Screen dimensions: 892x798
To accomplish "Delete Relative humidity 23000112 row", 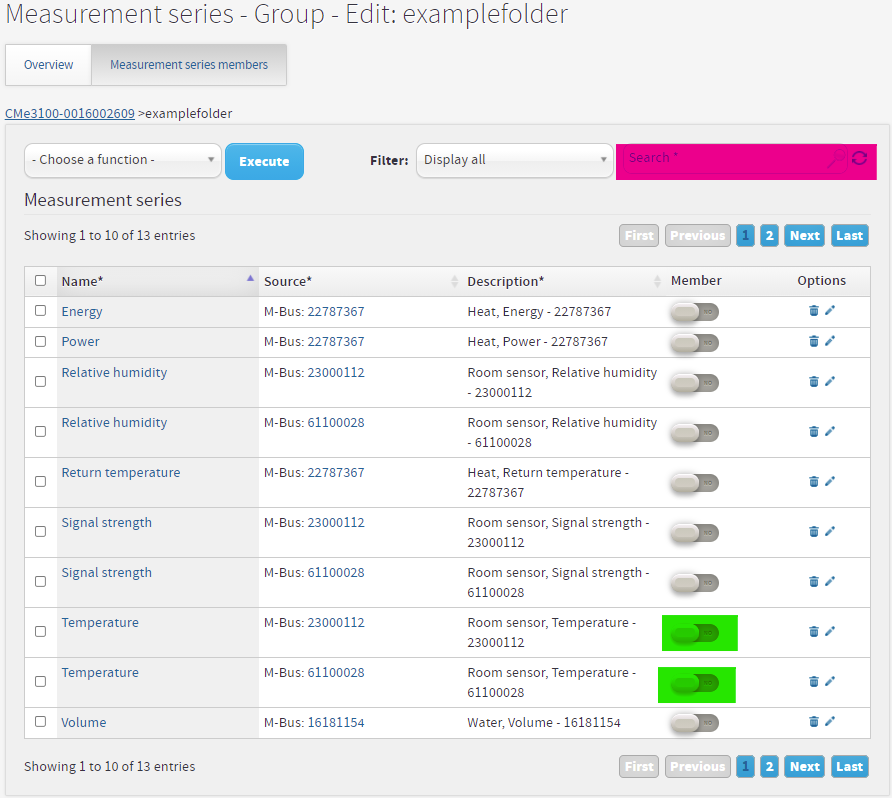I will click(813, 382).
